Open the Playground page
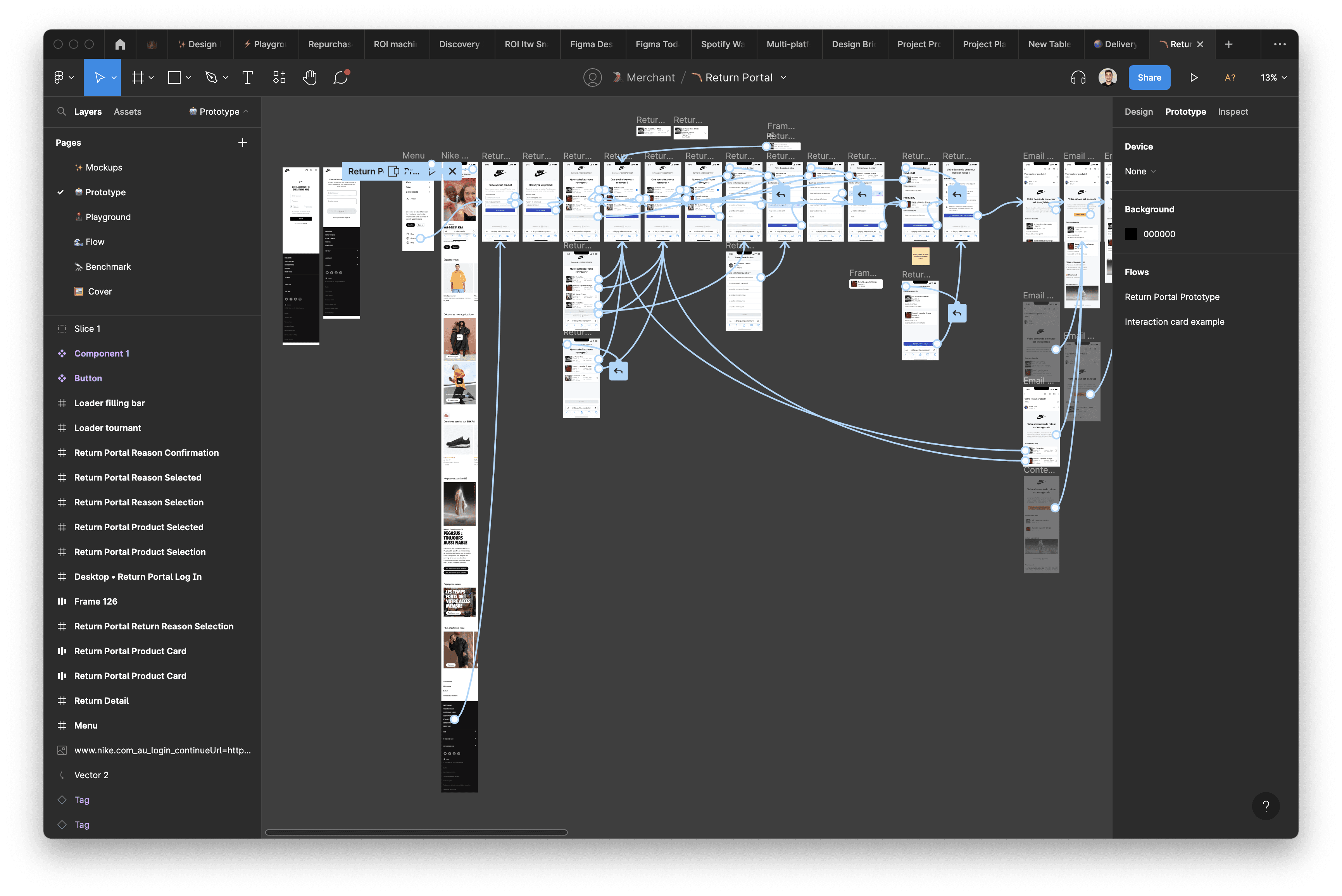 [108, 217]
